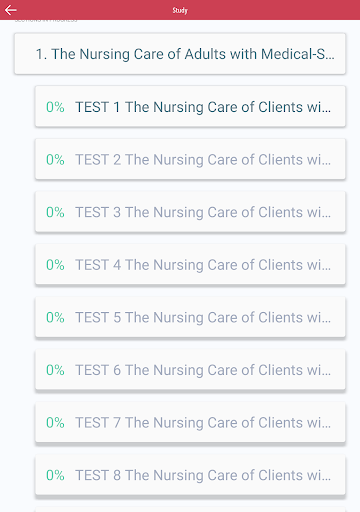Tap the back arrow icon
The image size is (360, 512).
pos(11,10)
